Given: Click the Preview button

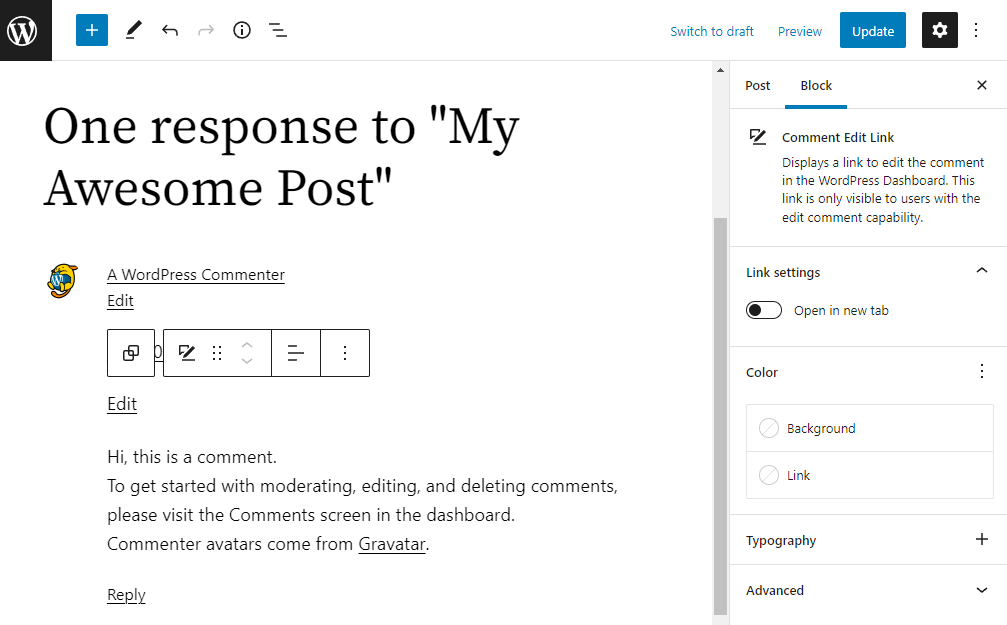Looking at the screenshot, I should coord(800,31).
